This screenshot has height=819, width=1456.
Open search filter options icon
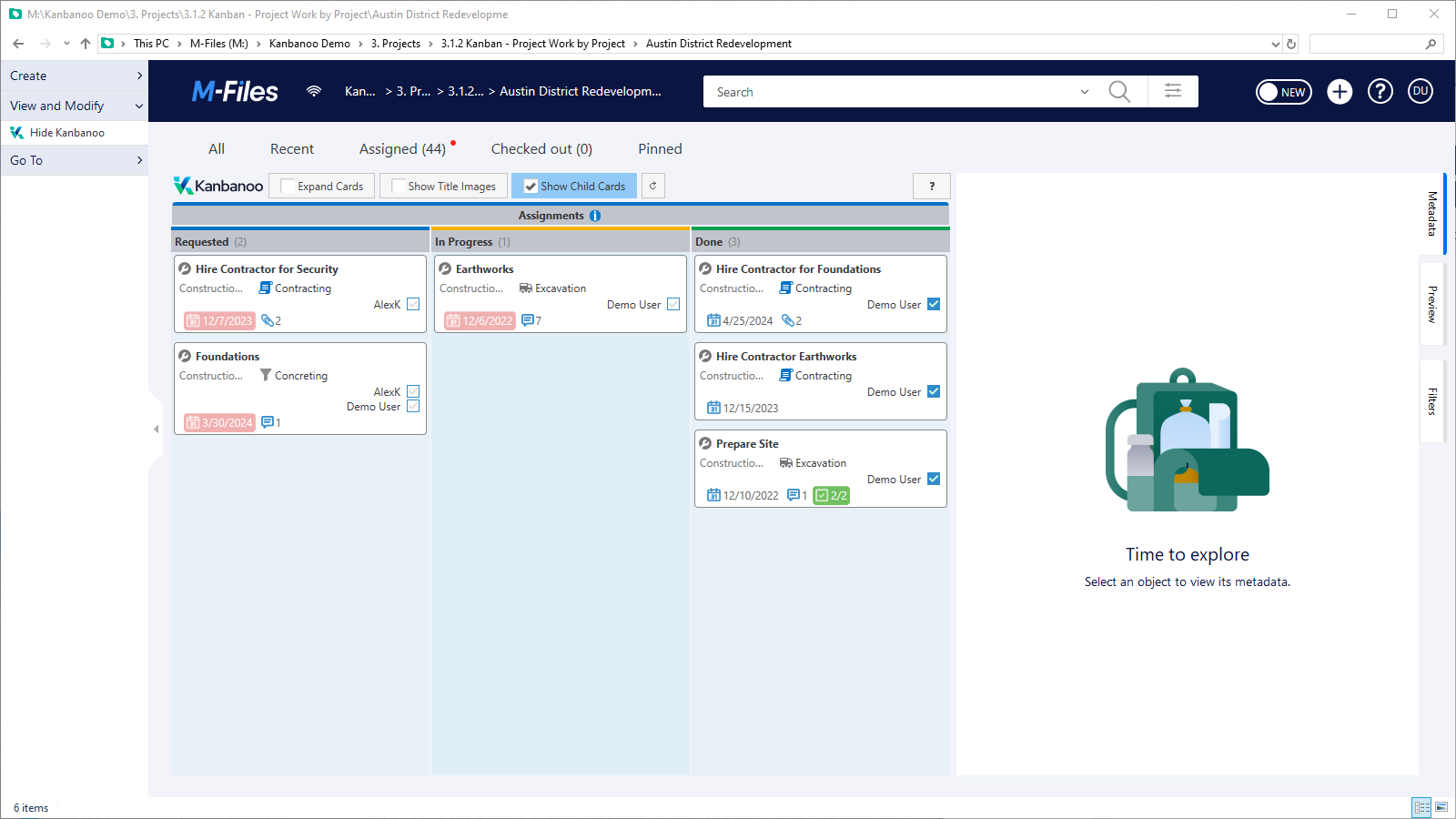coord(1173,91)
